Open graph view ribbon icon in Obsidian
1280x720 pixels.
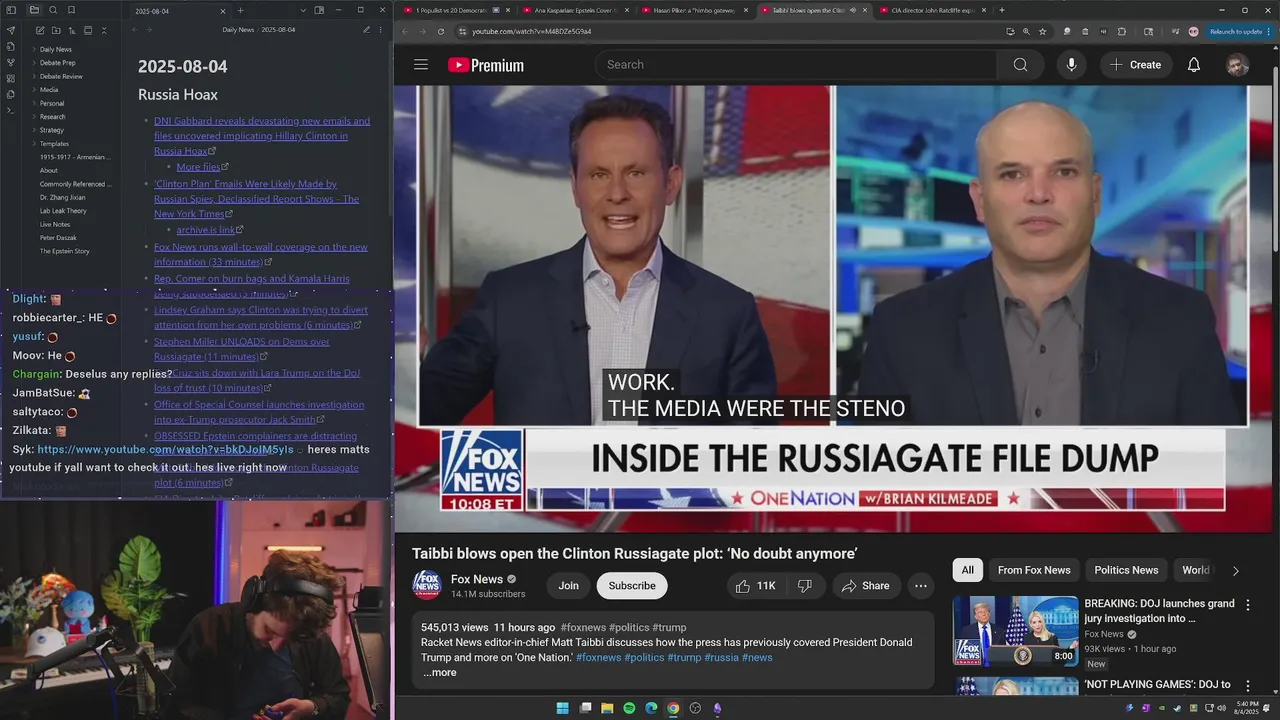(11, 62)
